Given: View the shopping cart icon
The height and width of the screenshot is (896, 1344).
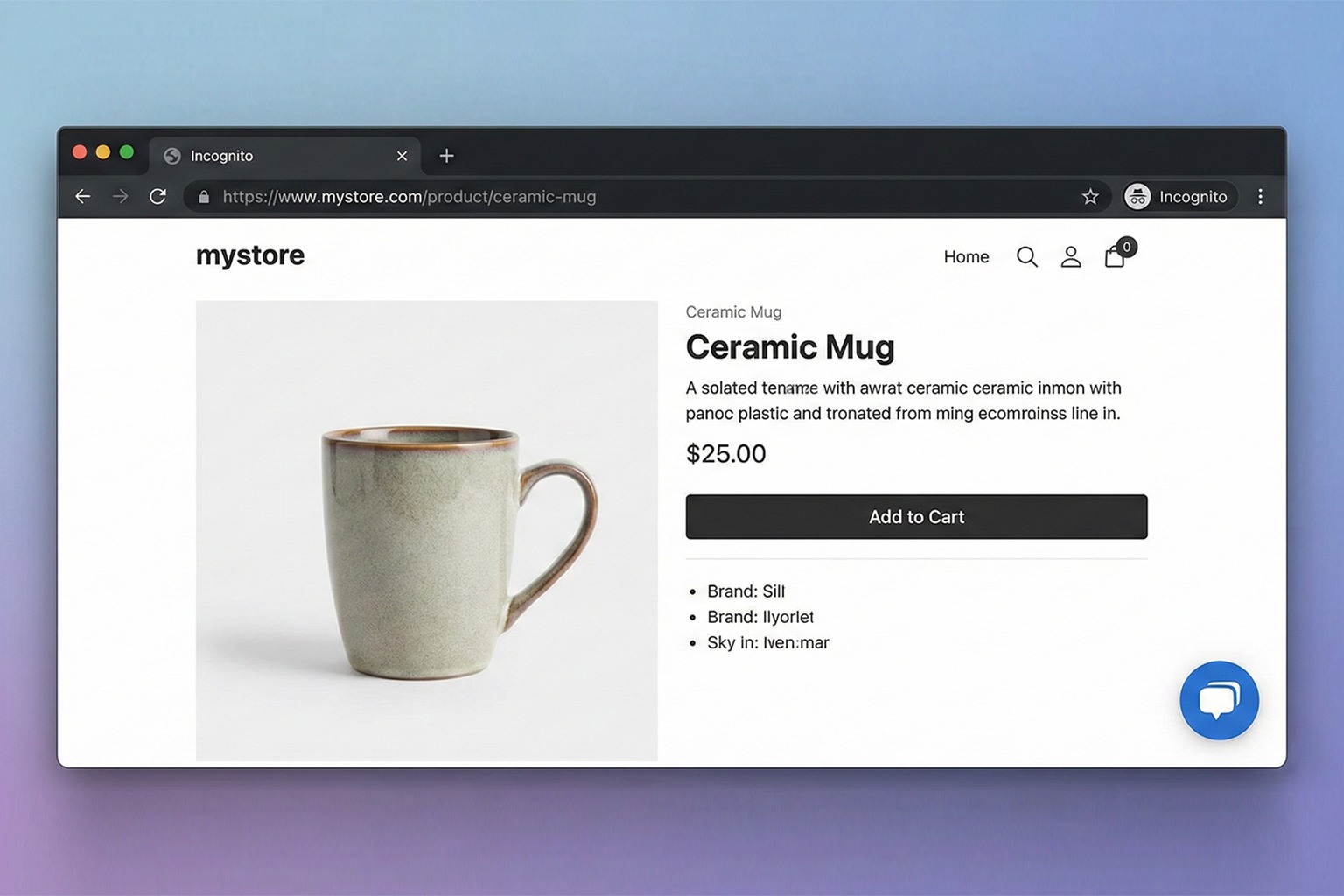Looking at the screenshot, I should coord(1114,257).
